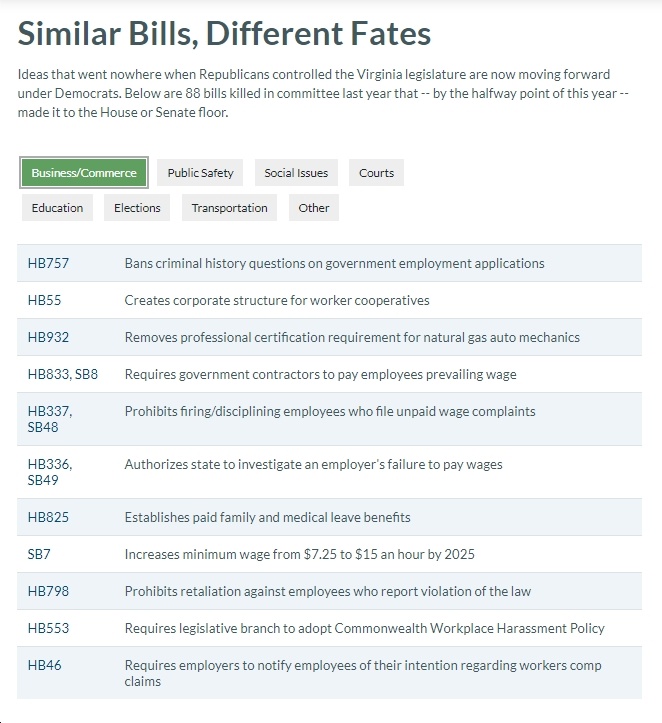Open the Social Issues category
662x723 pixels.
point(296,172)
